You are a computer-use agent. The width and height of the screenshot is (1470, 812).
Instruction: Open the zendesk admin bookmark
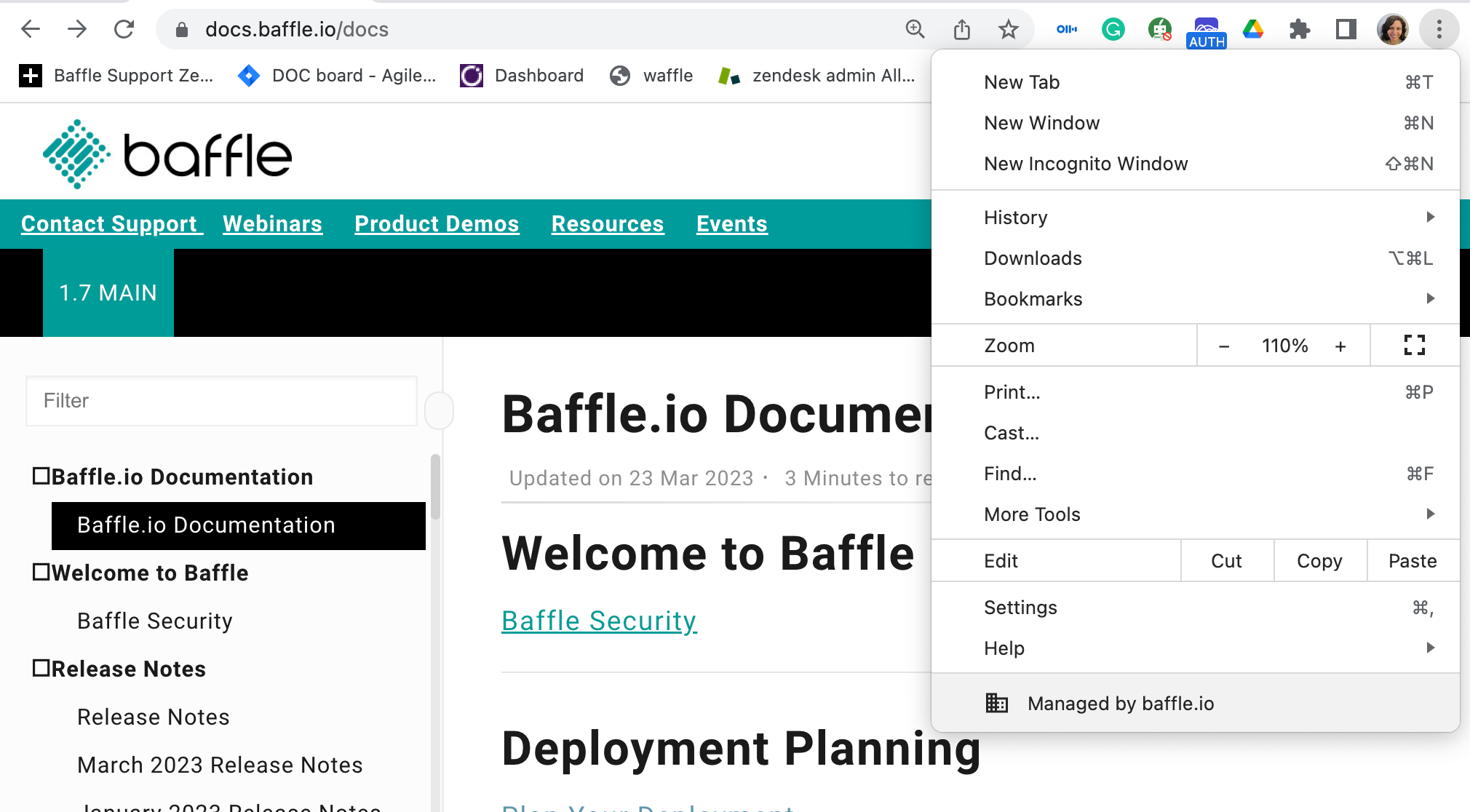817,76
